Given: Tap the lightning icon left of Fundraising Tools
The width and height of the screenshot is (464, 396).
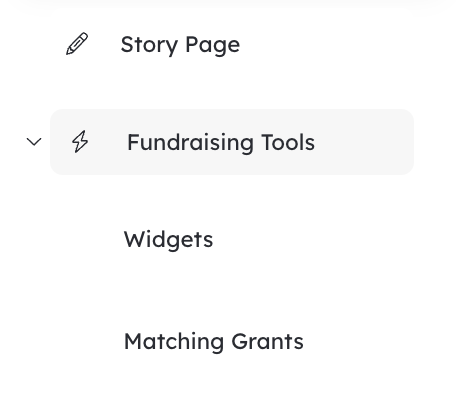Looking at the screenshot, I should point(80,142).
